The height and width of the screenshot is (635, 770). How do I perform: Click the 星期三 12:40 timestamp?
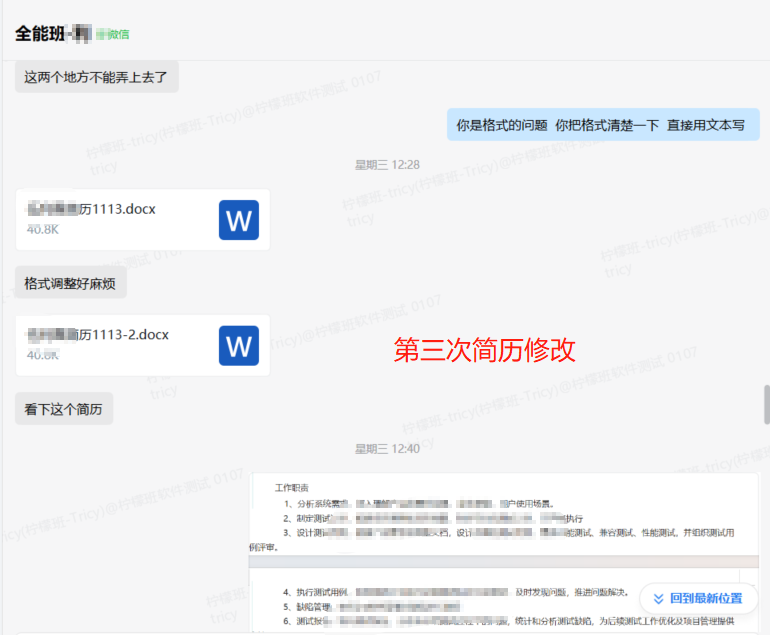pos(387,449)
